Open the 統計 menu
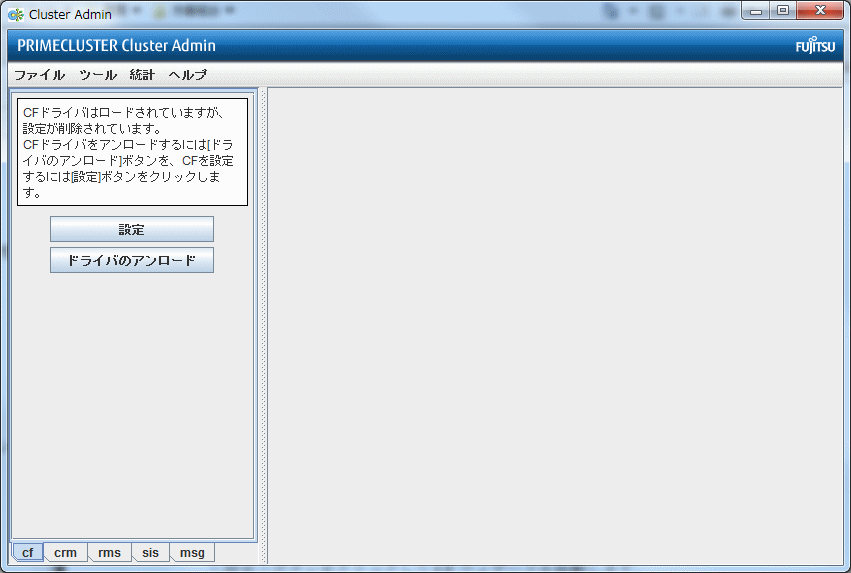 point(142,75)
